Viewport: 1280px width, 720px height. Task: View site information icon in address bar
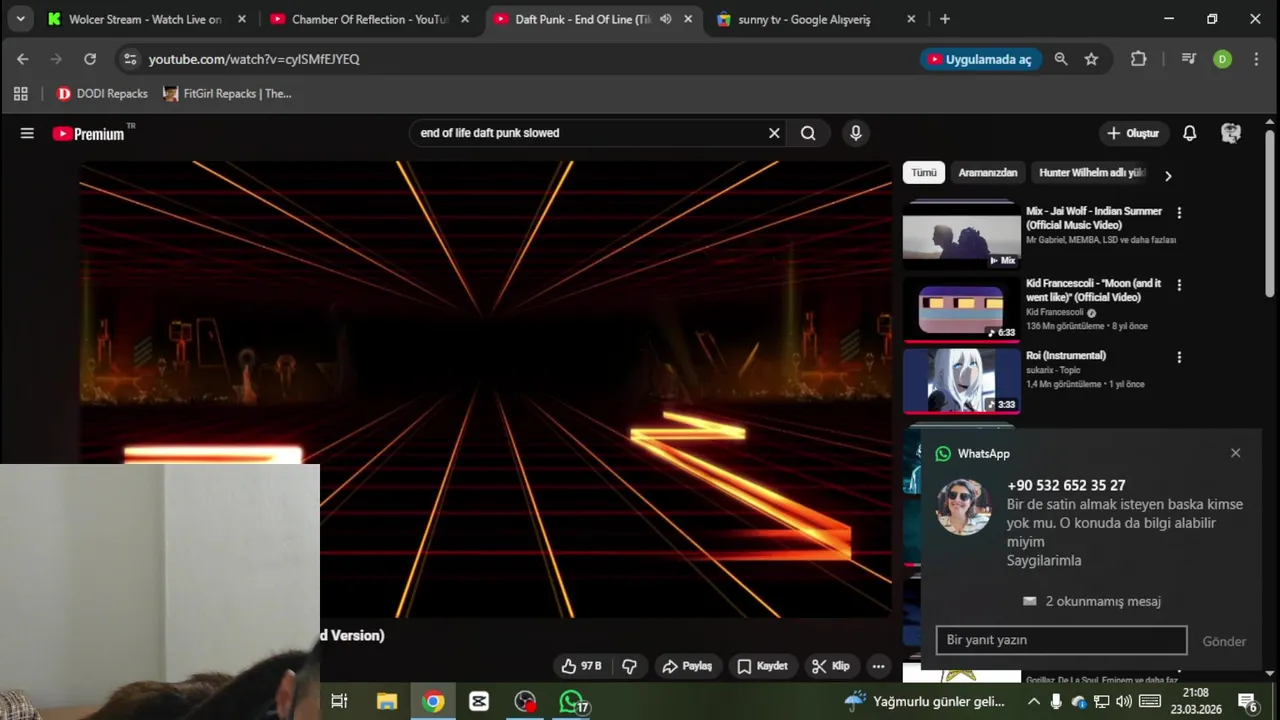(130, 59)
